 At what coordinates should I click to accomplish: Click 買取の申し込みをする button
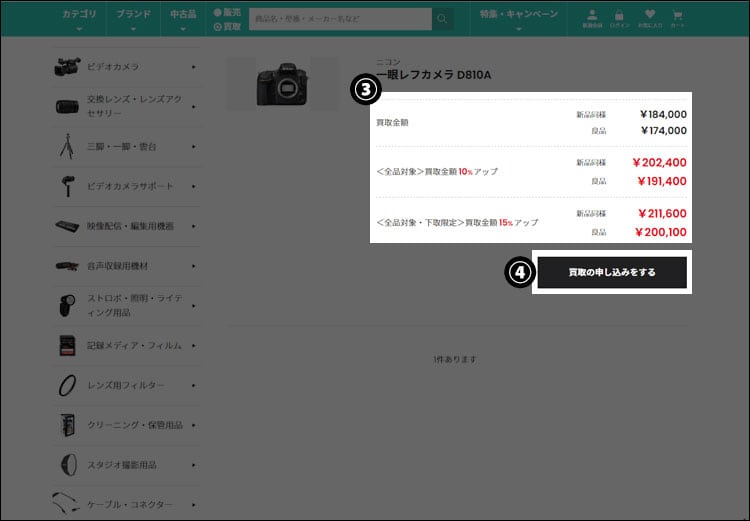pos(612,272)
